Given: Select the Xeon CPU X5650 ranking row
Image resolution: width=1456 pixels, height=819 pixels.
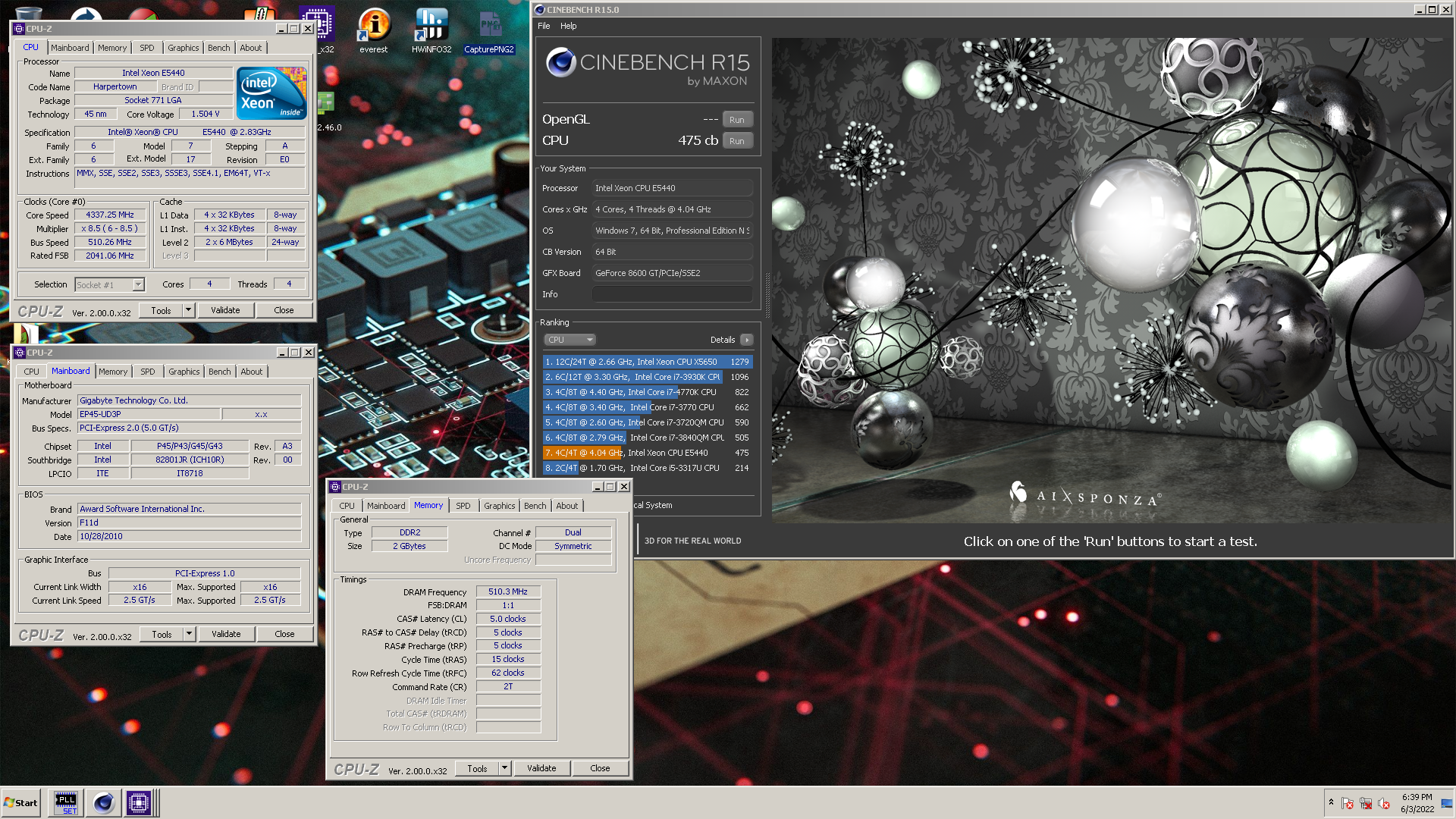Looking at the screenshot, I should (x=648, y=362).
